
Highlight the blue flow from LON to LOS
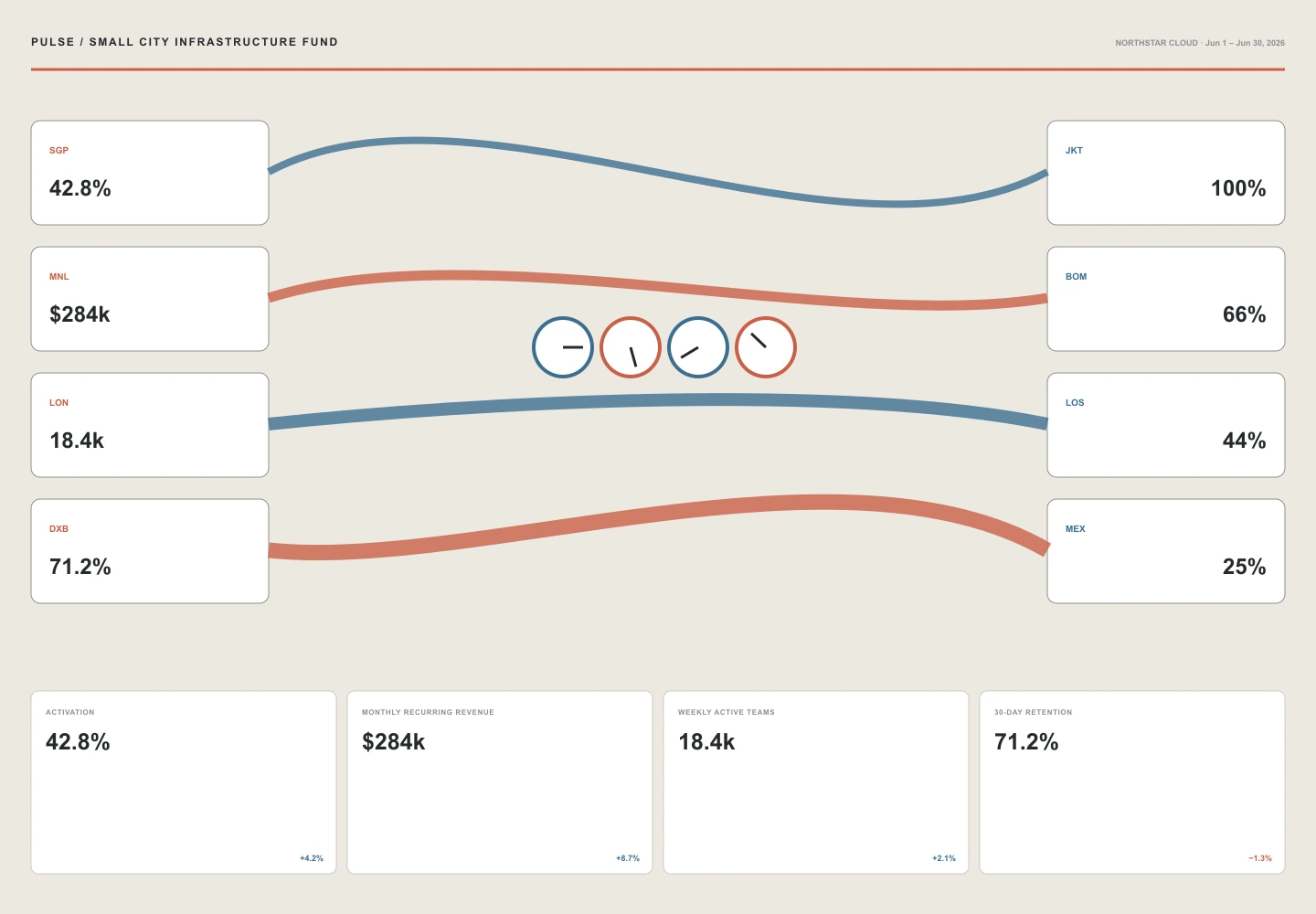tap(658, 402)
